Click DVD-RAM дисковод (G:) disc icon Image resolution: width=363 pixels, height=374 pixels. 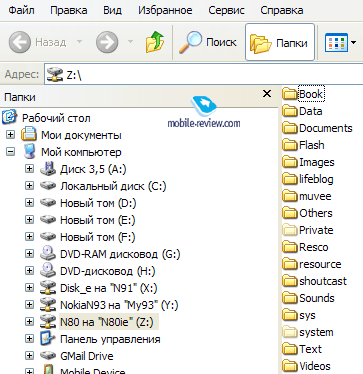[x=48, y=254]
